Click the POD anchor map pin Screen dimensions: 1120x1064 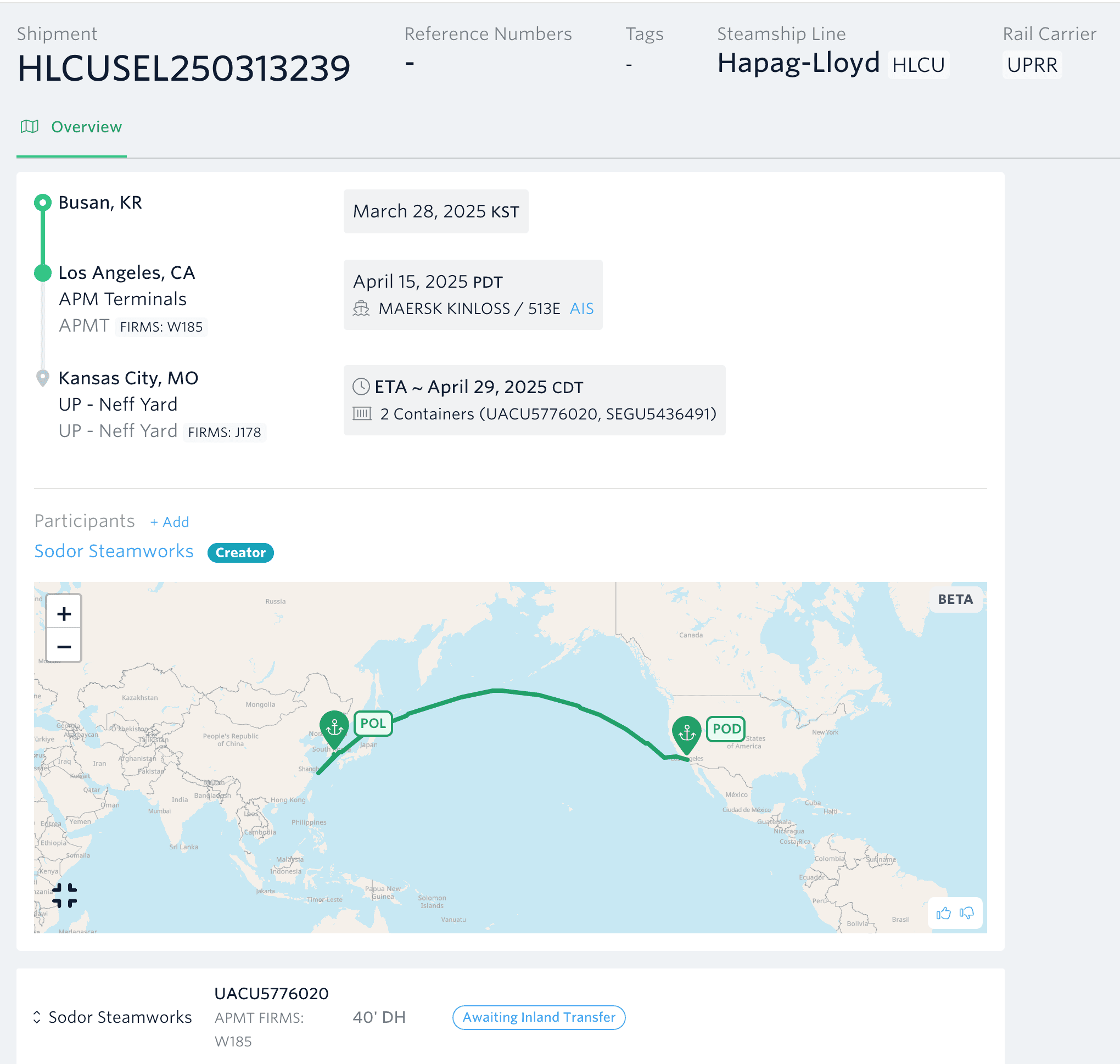pos(687,734)
